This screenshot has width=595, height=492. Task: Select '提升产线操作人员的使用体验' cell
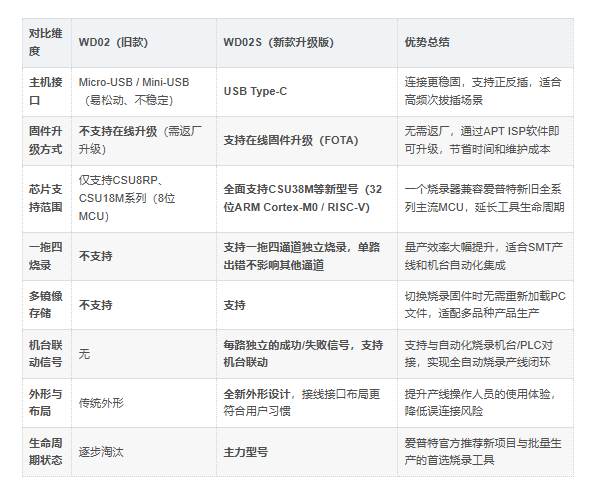click(485, 403)
